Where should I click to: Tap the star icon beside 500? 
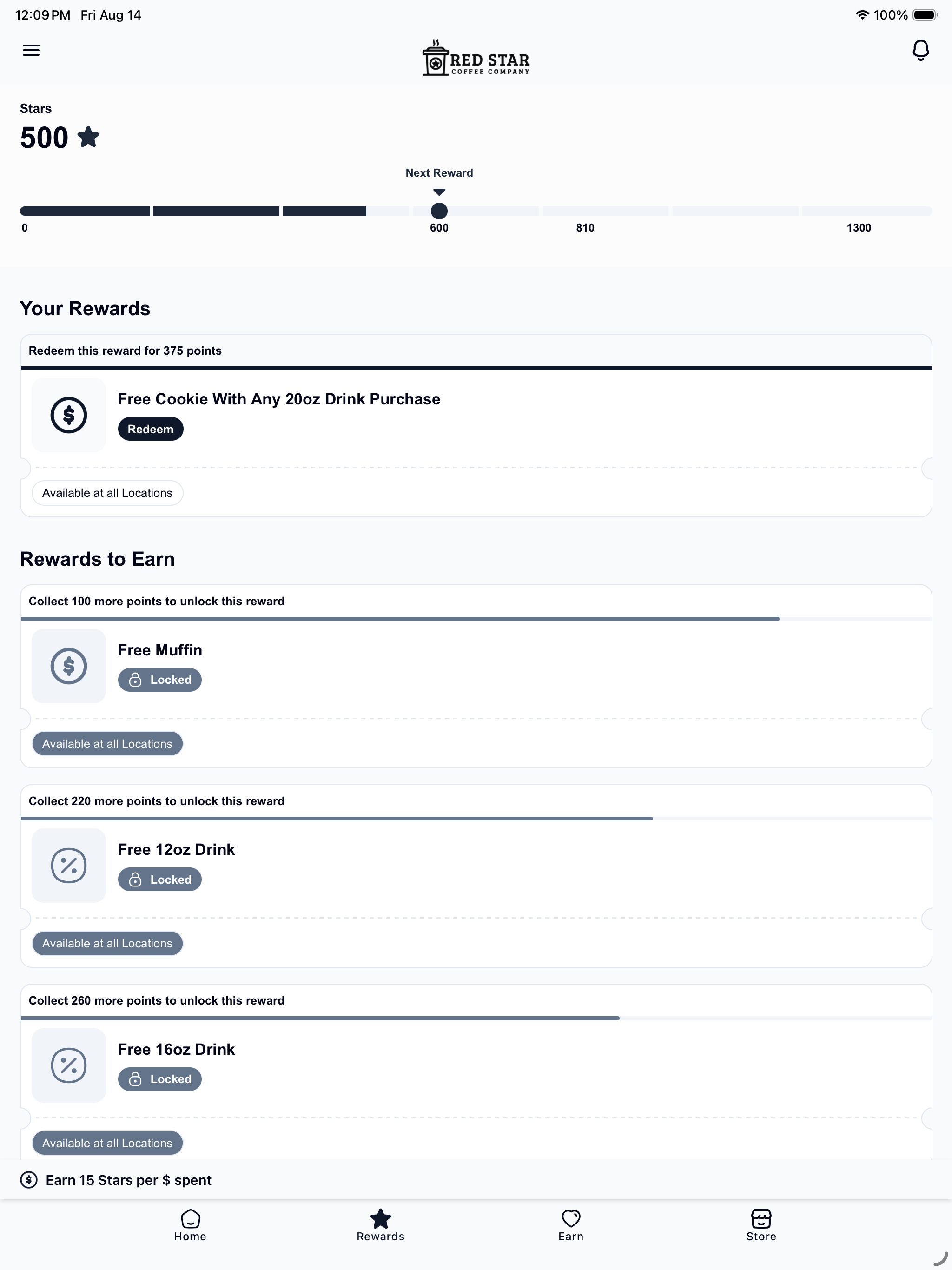[88, 137]
